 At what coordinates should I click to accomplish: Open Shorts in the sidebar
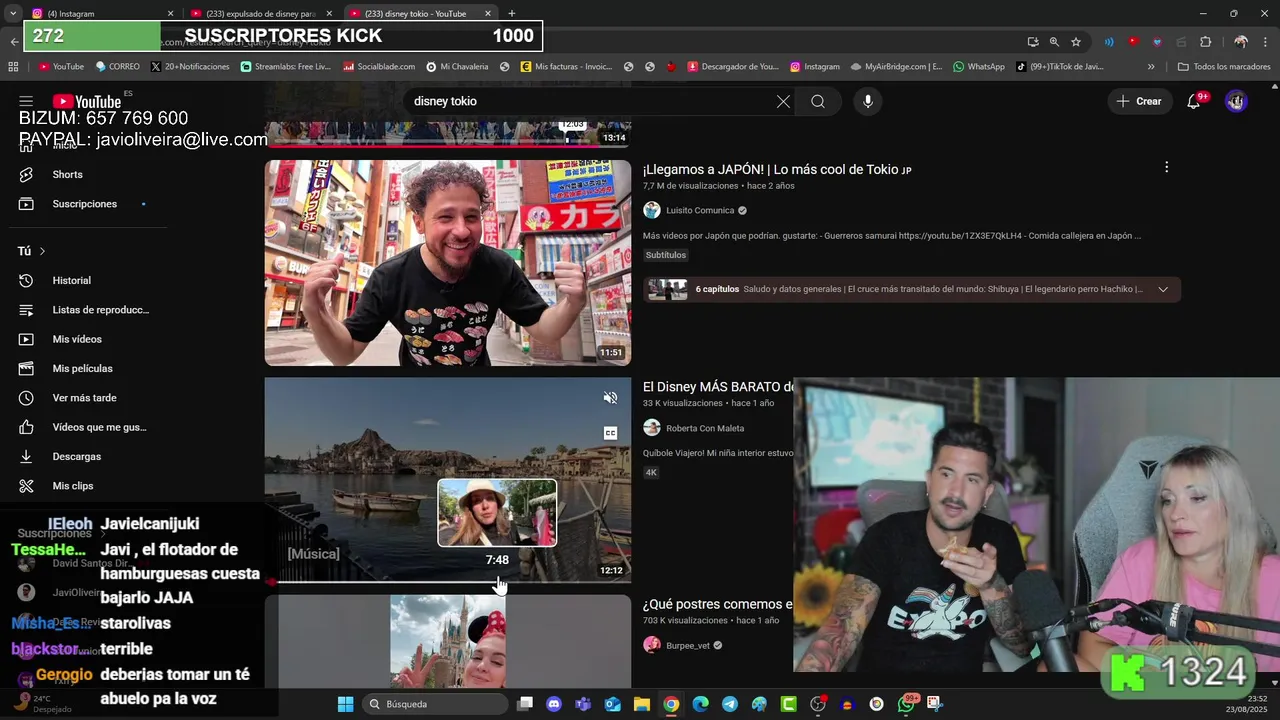(67, 174)
